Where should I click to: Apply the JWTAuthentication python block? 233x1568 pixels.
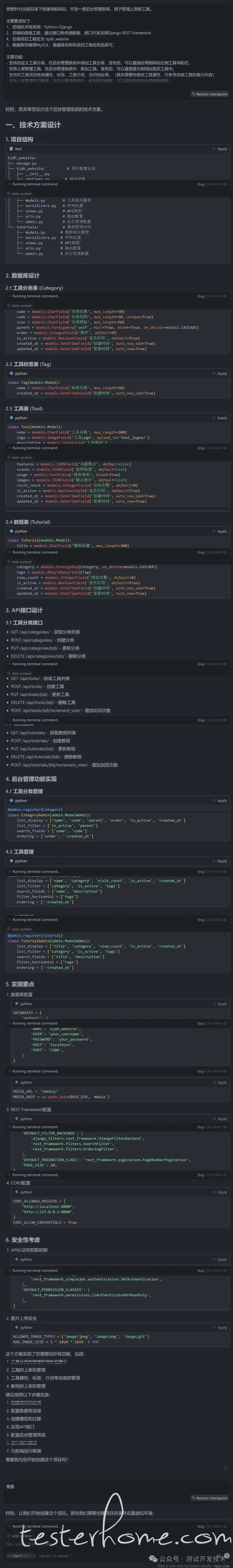[x=220, y=1259]
